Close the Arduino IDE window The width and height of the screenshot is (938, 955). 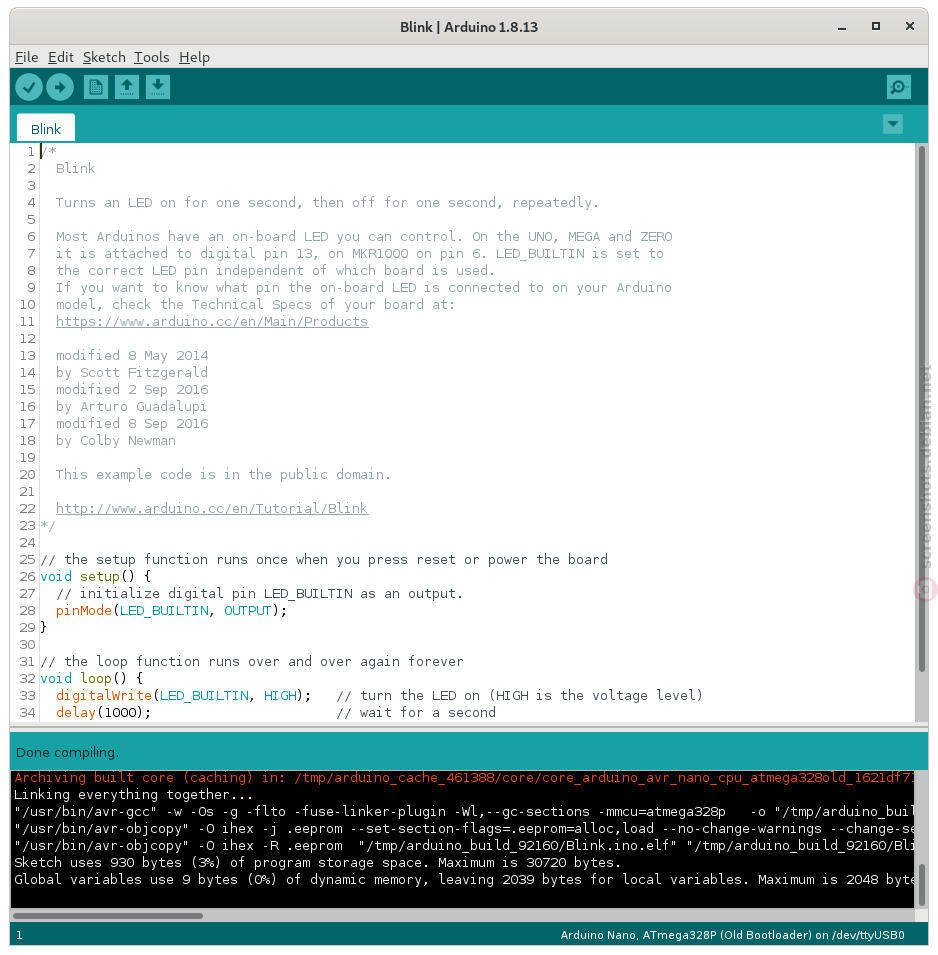910,26
